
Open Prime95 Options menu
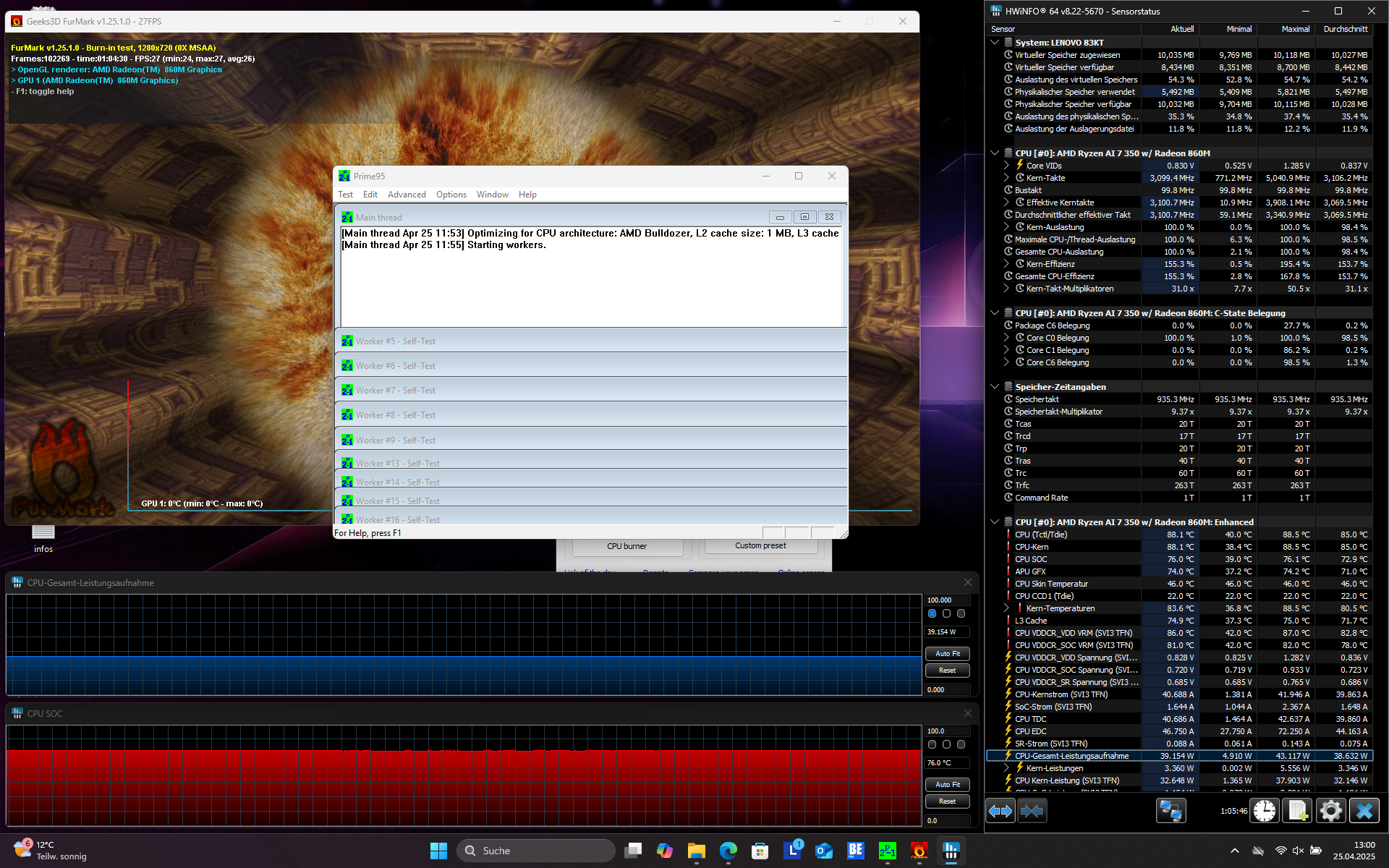click(451, 195)
